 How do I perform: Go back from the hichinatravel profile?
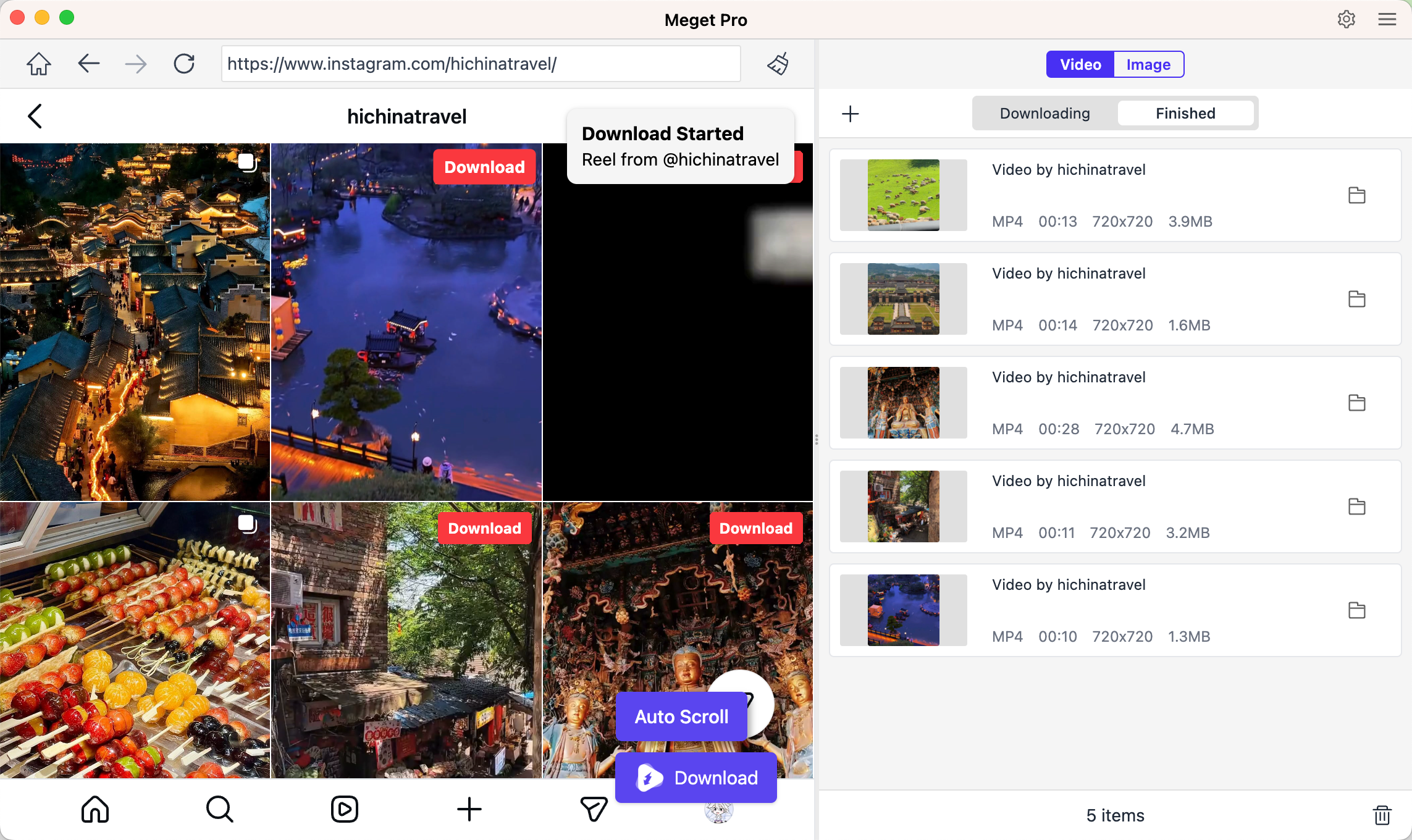tap(35, 116)
